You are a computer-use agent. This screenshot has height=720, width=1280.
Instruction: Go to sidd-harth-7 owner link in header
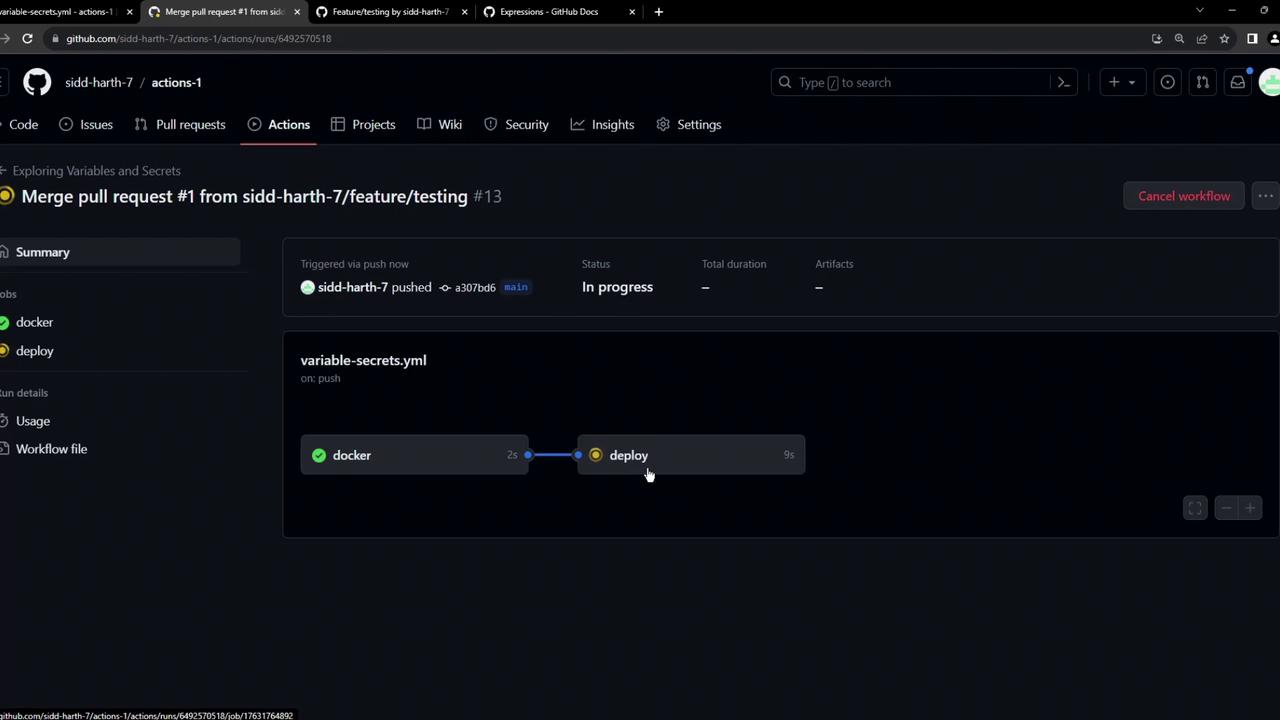tap(99, 82)
